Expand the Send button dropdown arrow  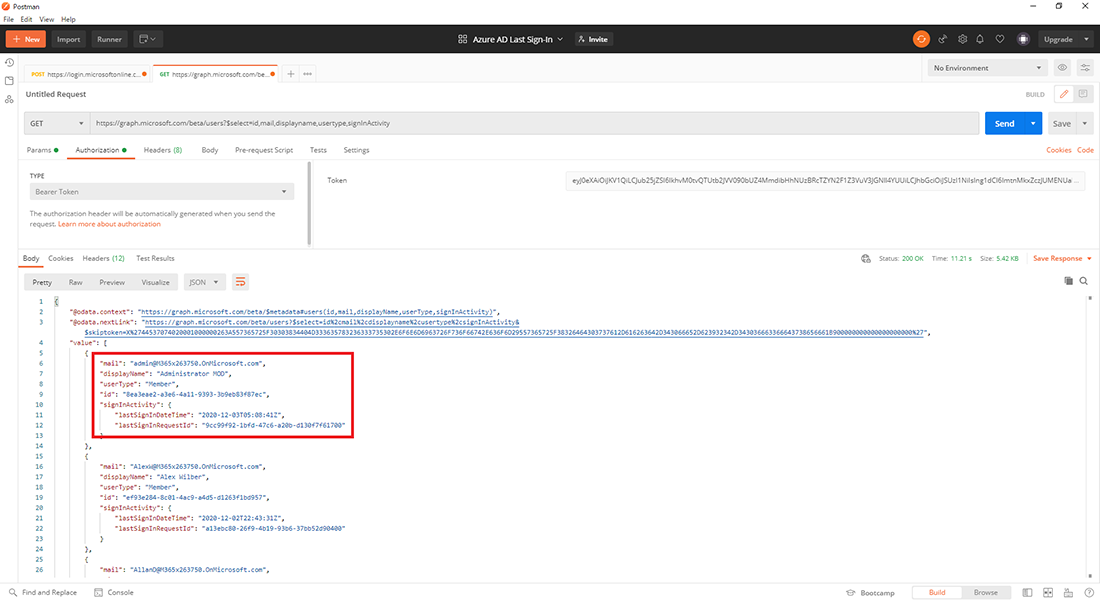coord(1033,123)
